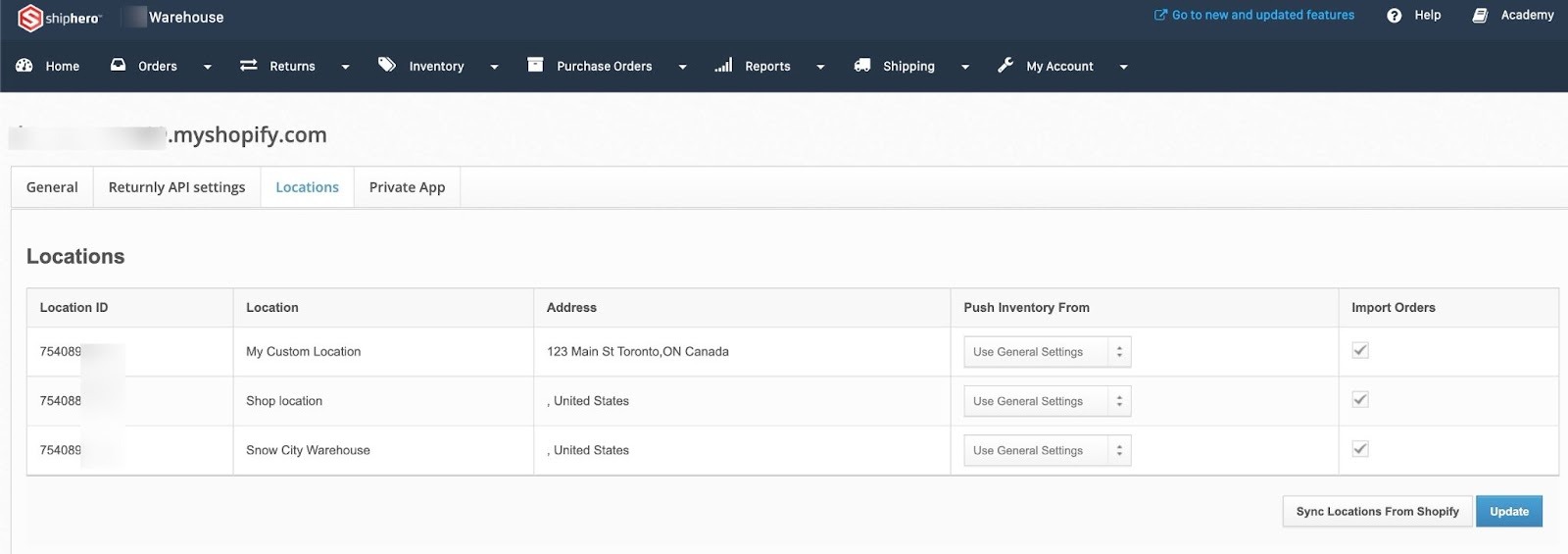The height and width of the screenshot is (554, 1568).
Task: Open the Returnly API settings tab
Action: tap(176, 187)
